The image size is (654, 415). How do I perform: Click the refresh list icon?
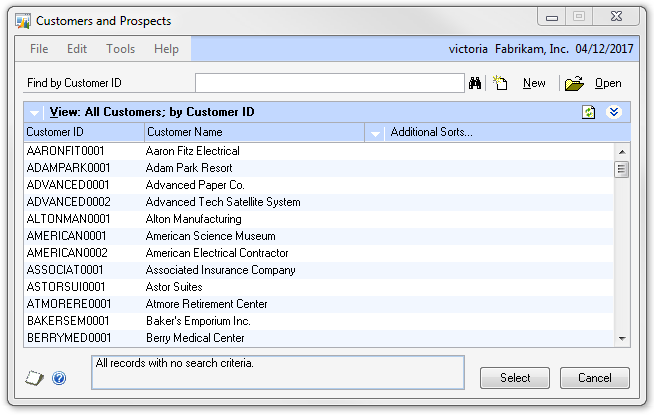coord(589,112)
